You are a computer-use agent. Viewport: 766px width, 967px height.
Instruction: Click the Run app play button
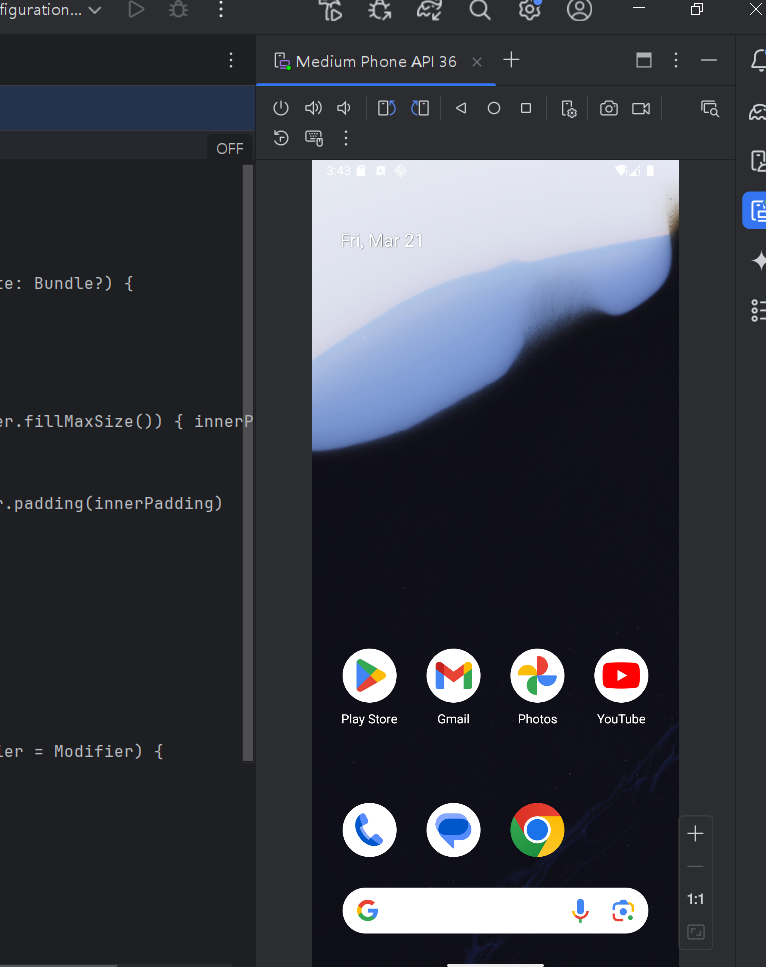coord(136,9)
